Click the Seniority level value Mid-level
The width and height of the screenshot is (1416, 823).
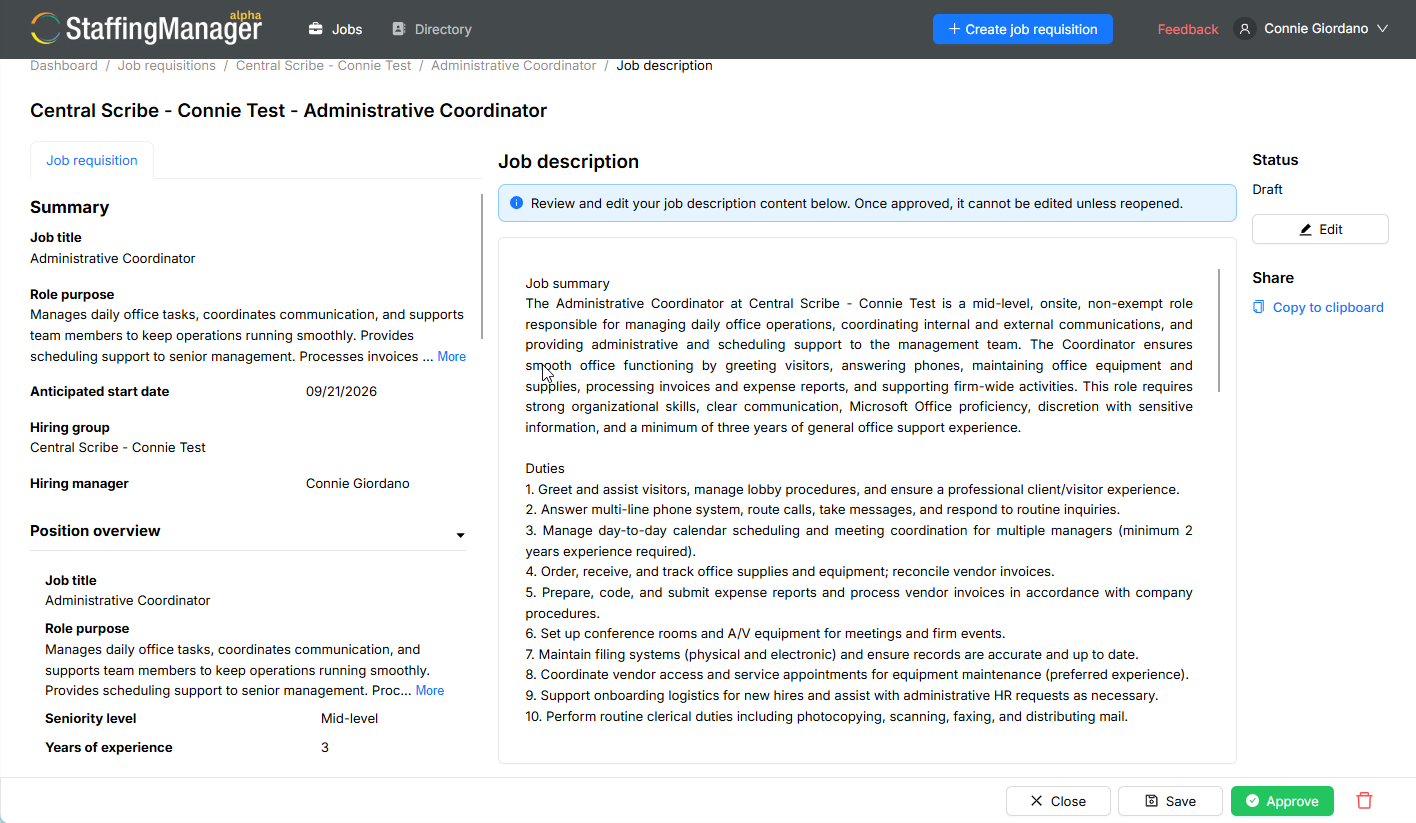[349, 718]
